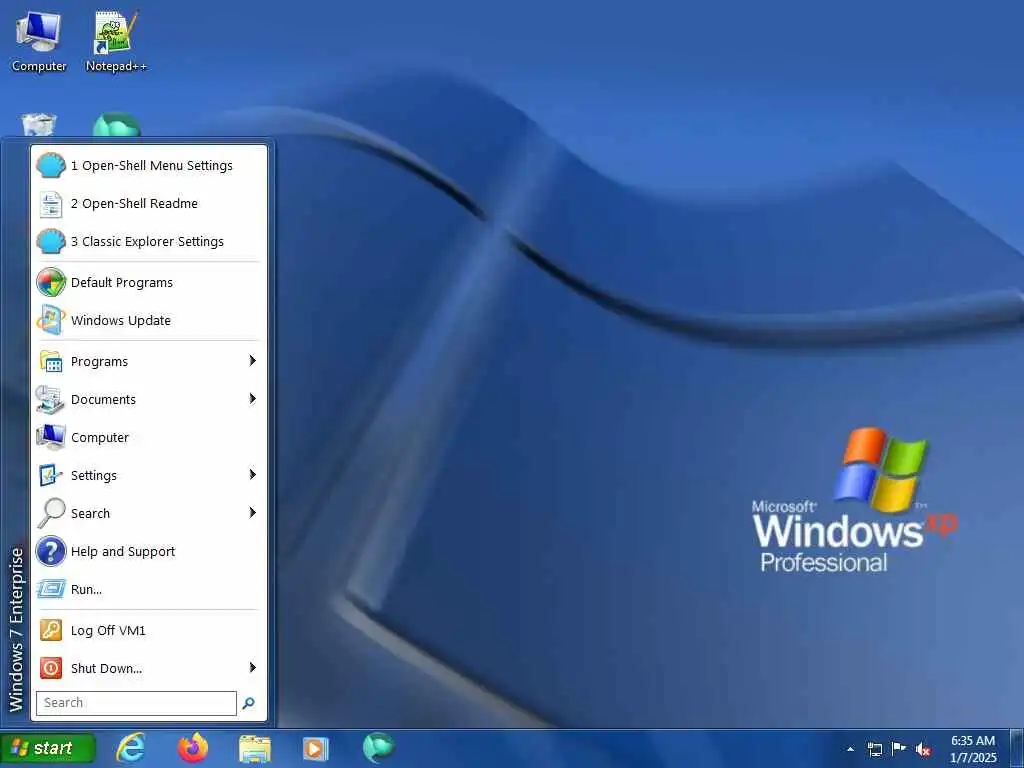Click the Windows Update icon
The image size is (1024, 768).
tap(51, 321)
